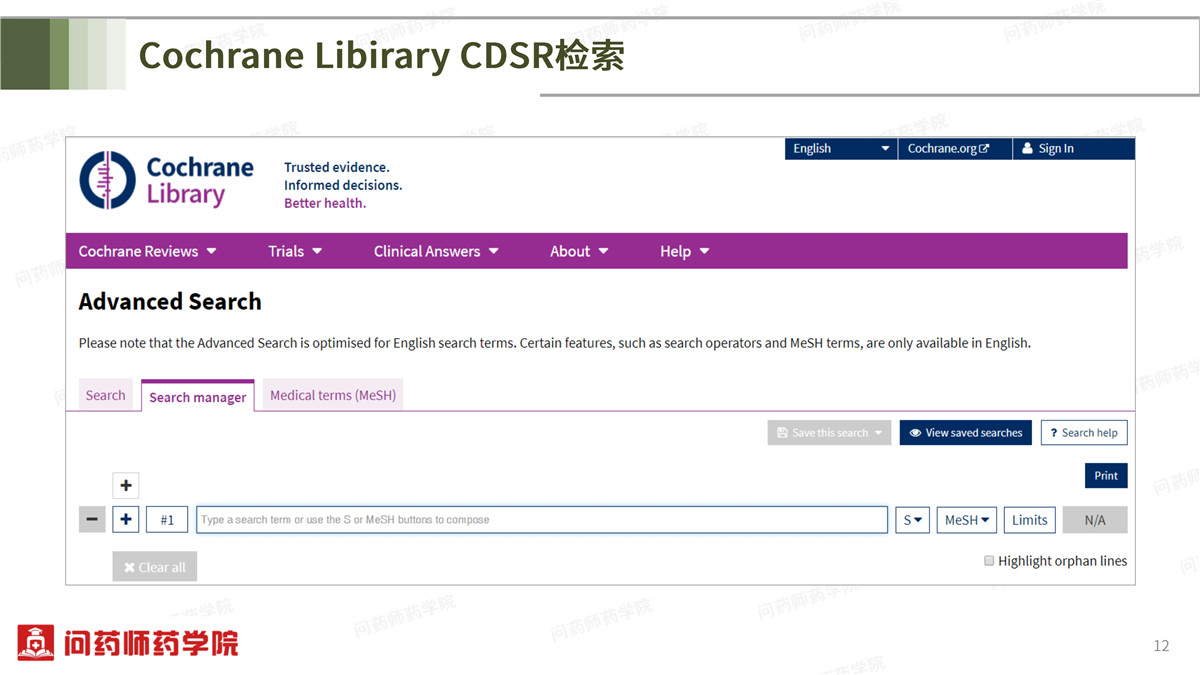Click the 'Trusted evidence.' tagline
The image size is (1200, 675).
337,167
